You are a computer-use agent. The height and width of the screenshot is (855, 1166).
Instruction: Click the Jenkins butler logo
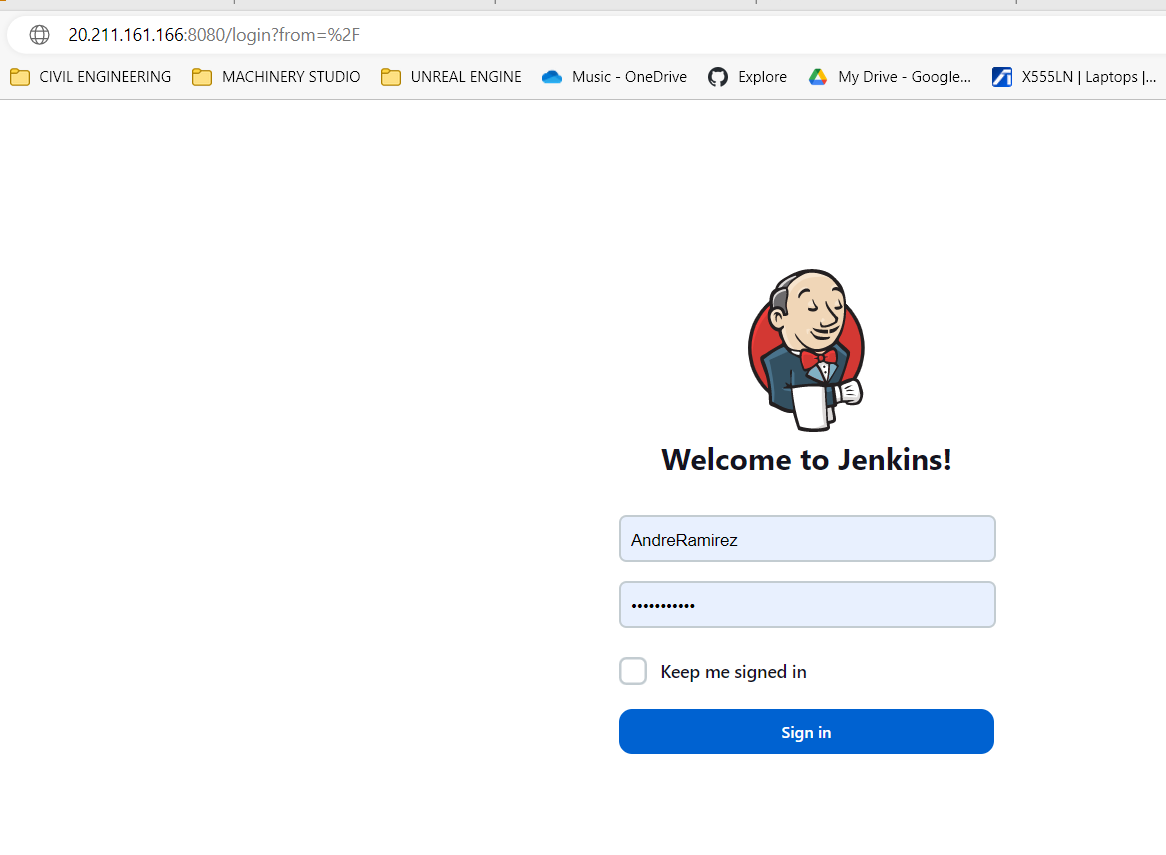(x=807, y=350)
